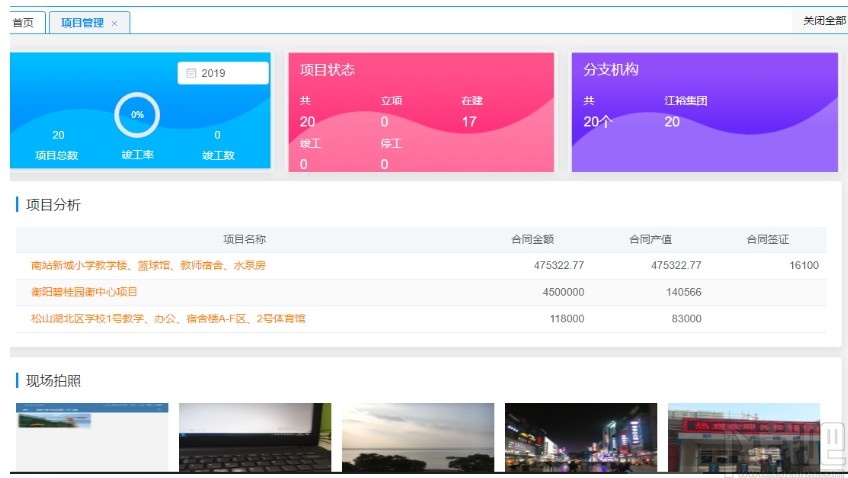The image size is (848, 478).
Task: Click the 合同产值 column header
Action: click(x=651, y=239)
